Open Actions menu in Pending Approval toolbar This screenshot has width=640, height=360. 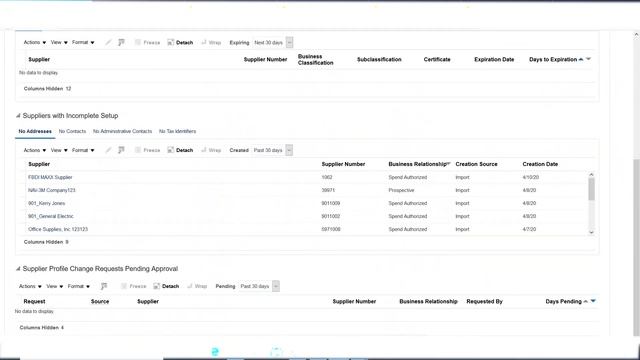[30, 287]
